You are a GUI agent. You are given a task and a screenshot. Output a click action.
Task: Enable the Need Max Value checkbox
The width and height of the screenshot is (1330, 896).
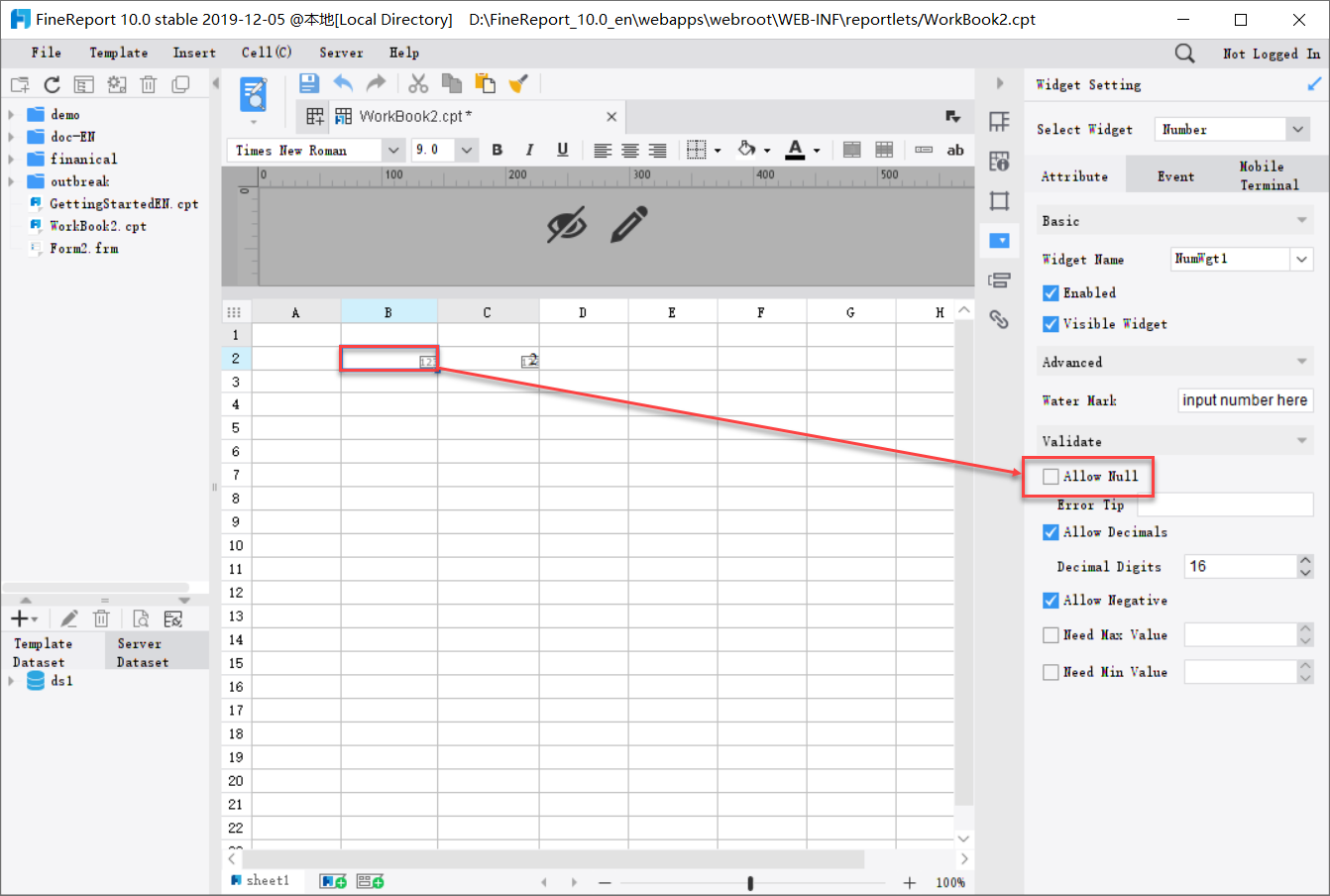tap(1051, 634)
